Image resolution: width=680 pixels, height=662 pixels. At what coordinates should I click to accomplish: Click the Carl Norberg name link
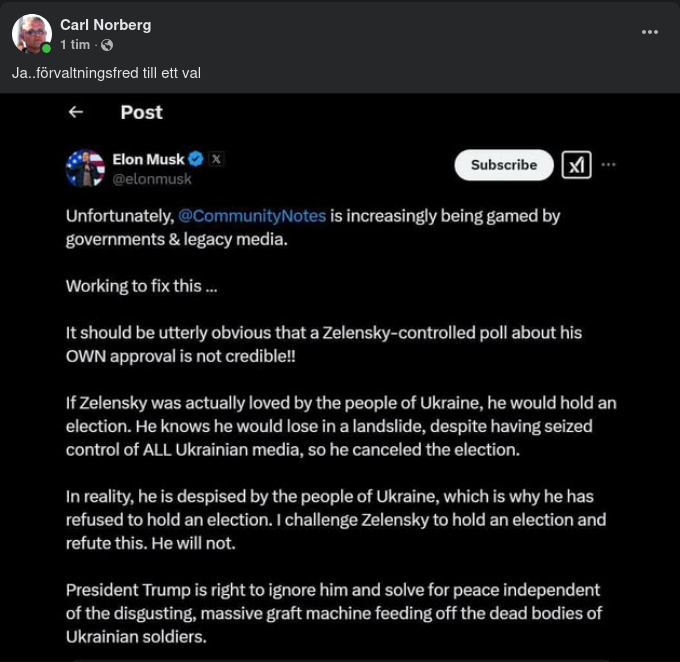[105, 24]
